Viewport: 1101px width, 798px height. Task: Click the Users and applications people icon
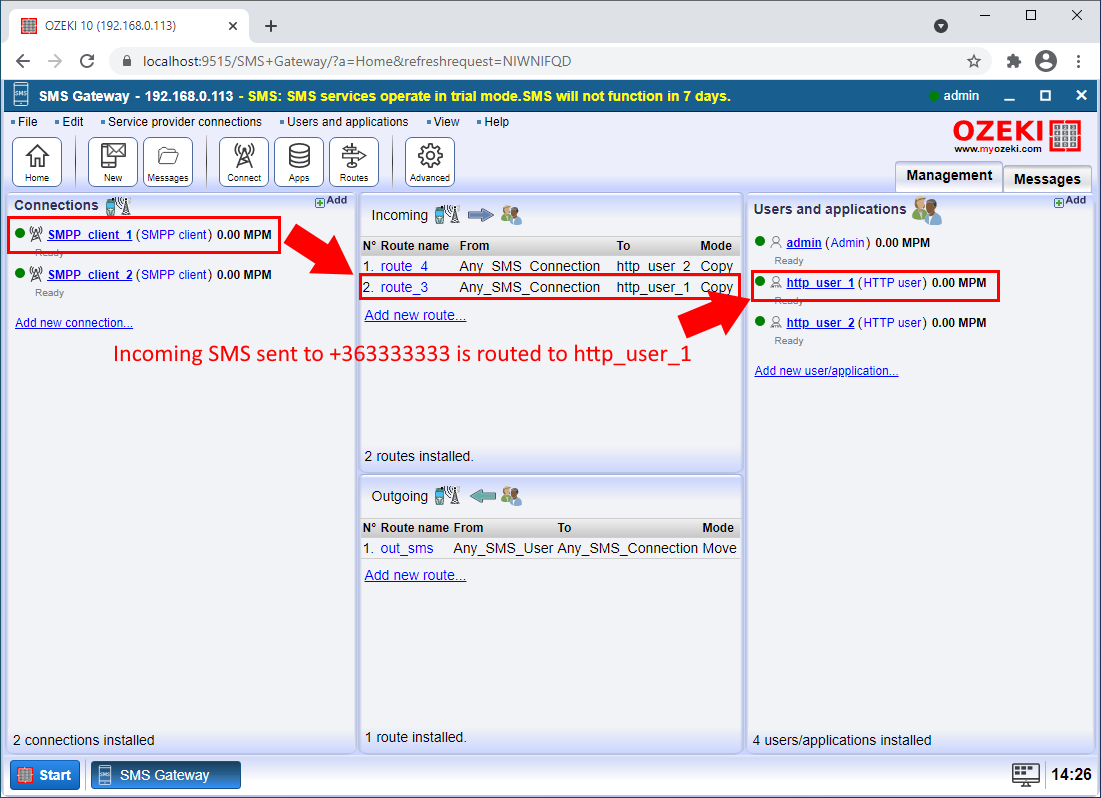point(927,209)
